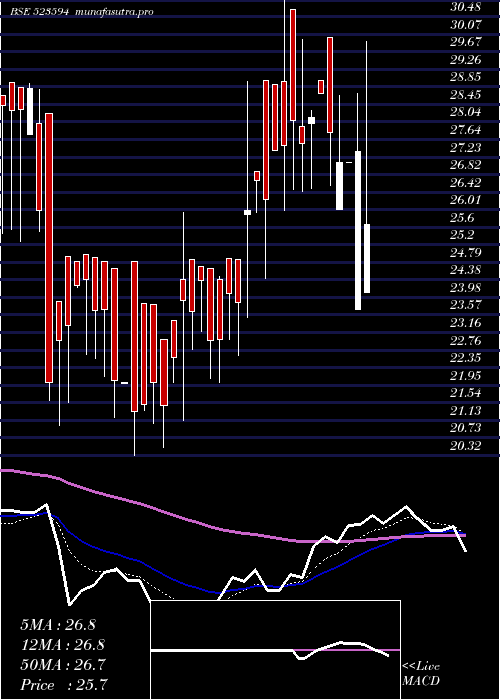Click the 24.79 price axis label
Image resolution: width=500 pixels, height=700 pixels.
tap(465, 253)
